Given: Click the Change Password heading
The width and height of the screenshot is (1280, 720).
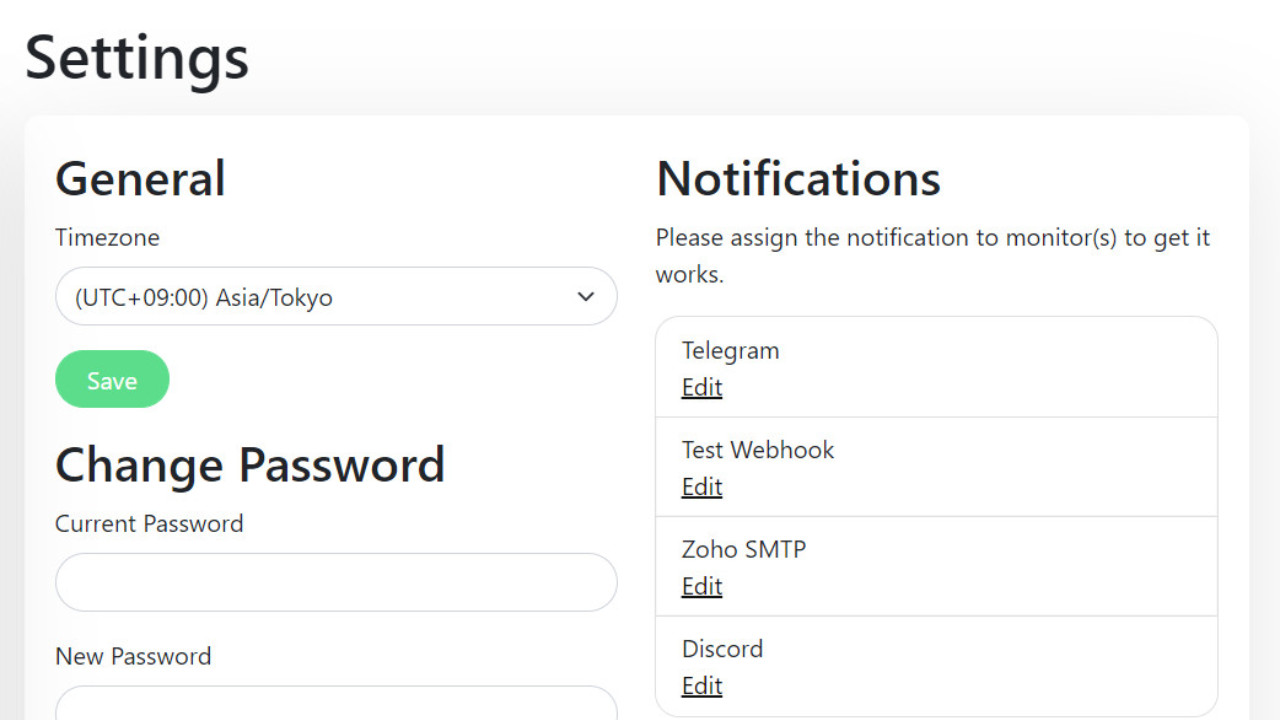Looking at the screenshot, I should (x=250, y=465).
